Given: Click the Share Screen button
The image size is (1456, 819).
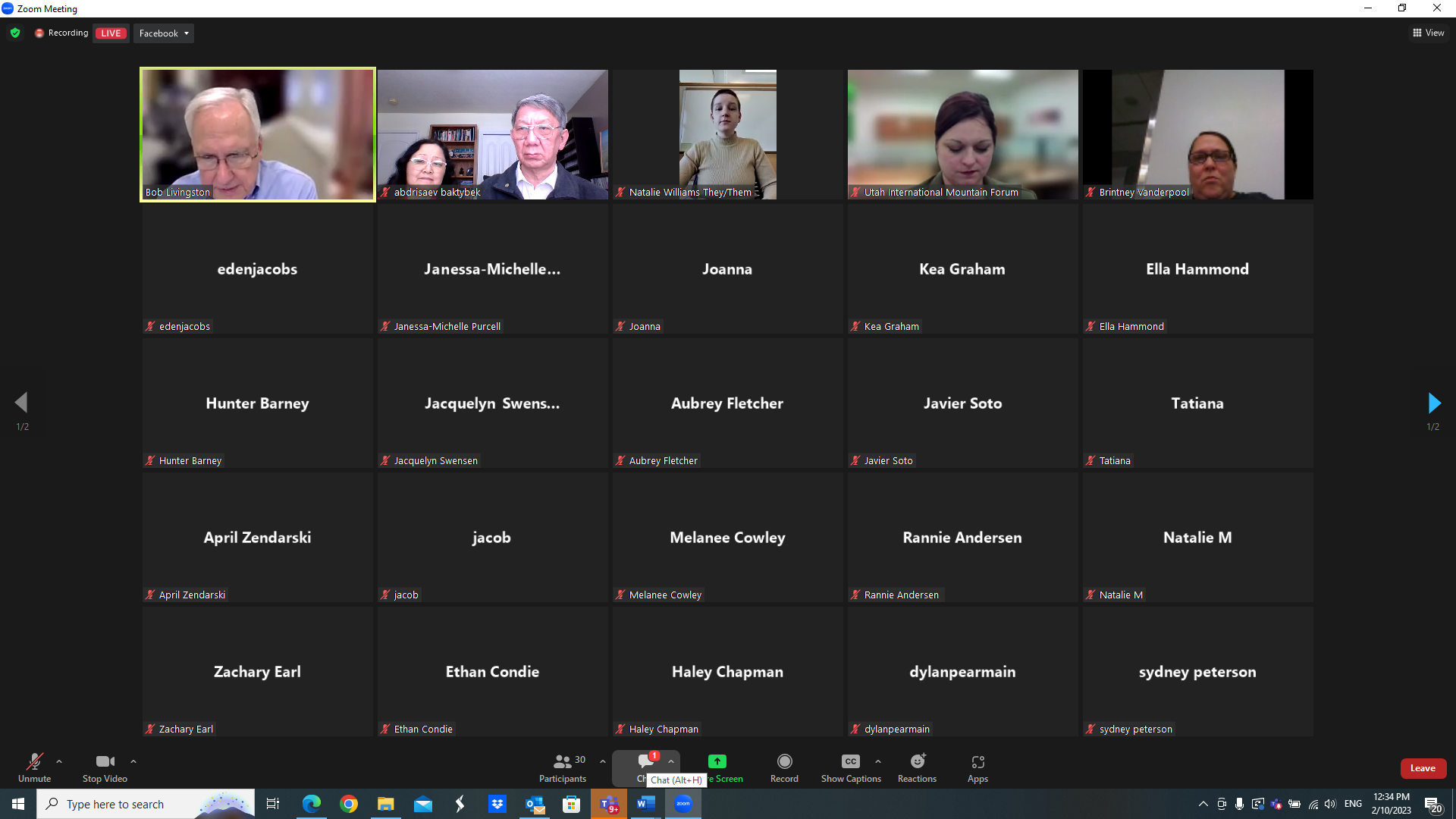Looking at the screenshot, I should (x=717, y=761).
